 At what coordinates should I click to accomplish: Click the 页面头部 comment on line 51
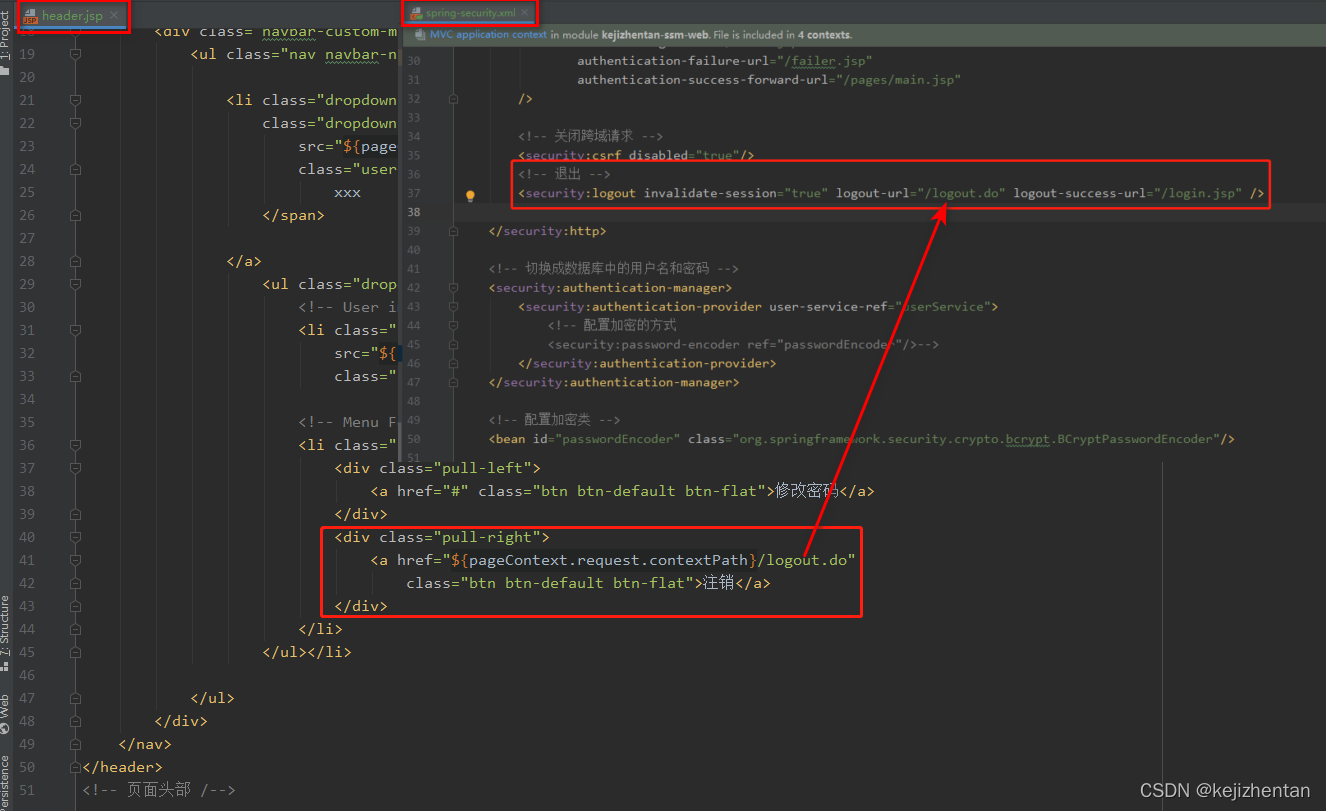click(158, 790)
